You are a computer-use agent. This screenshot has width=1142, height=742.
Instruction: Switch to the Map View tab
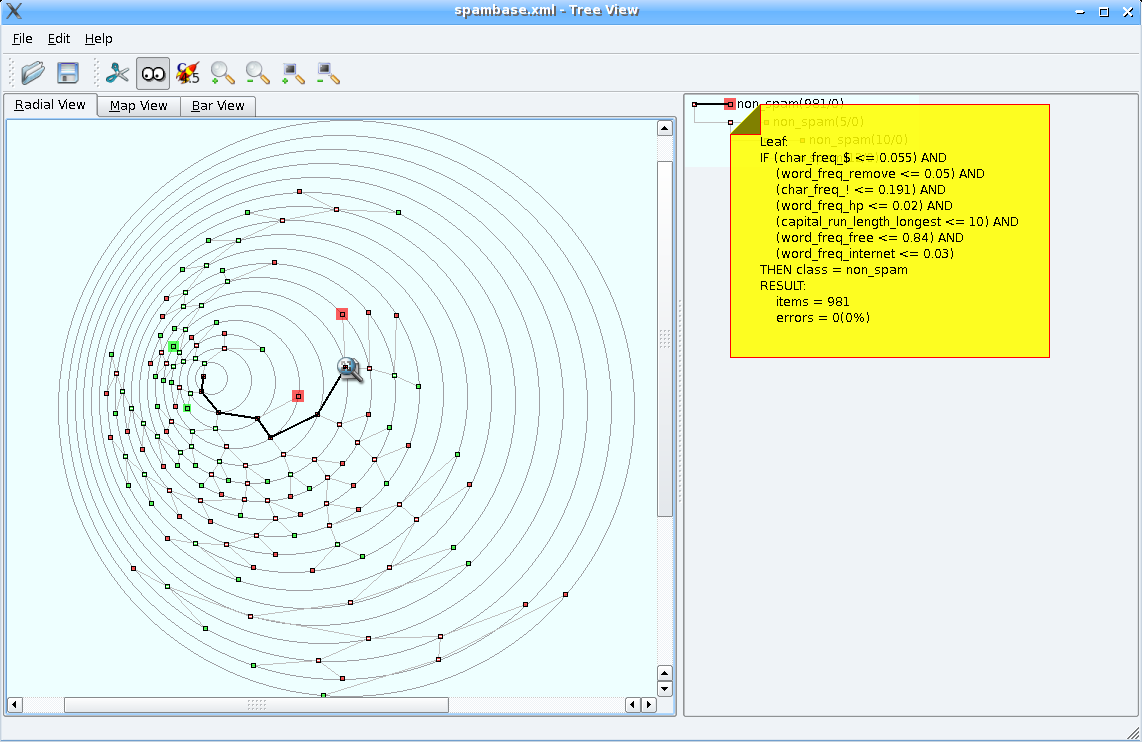point(138,106)
